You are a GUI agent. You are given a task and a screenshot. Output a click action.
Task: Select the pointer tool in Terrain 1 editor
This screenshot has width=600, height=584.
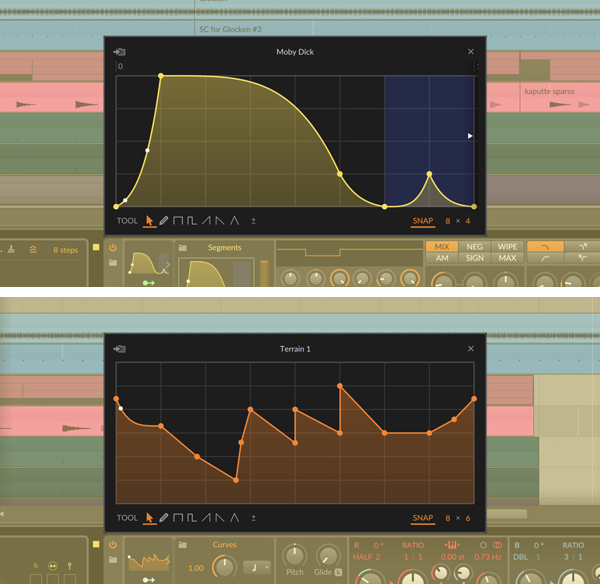click(149, 518)
